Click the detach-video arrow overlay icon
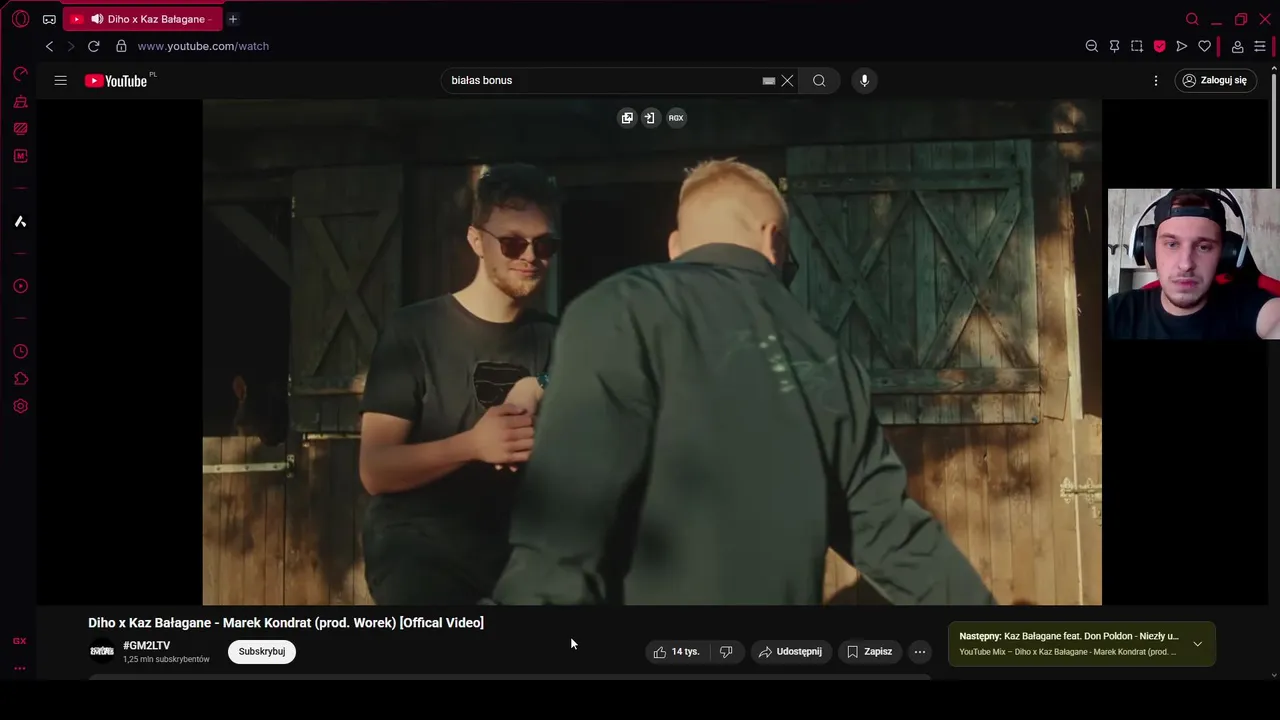Screen dimensions: 1280x720 pyautogui.click(x=650, y=118)
